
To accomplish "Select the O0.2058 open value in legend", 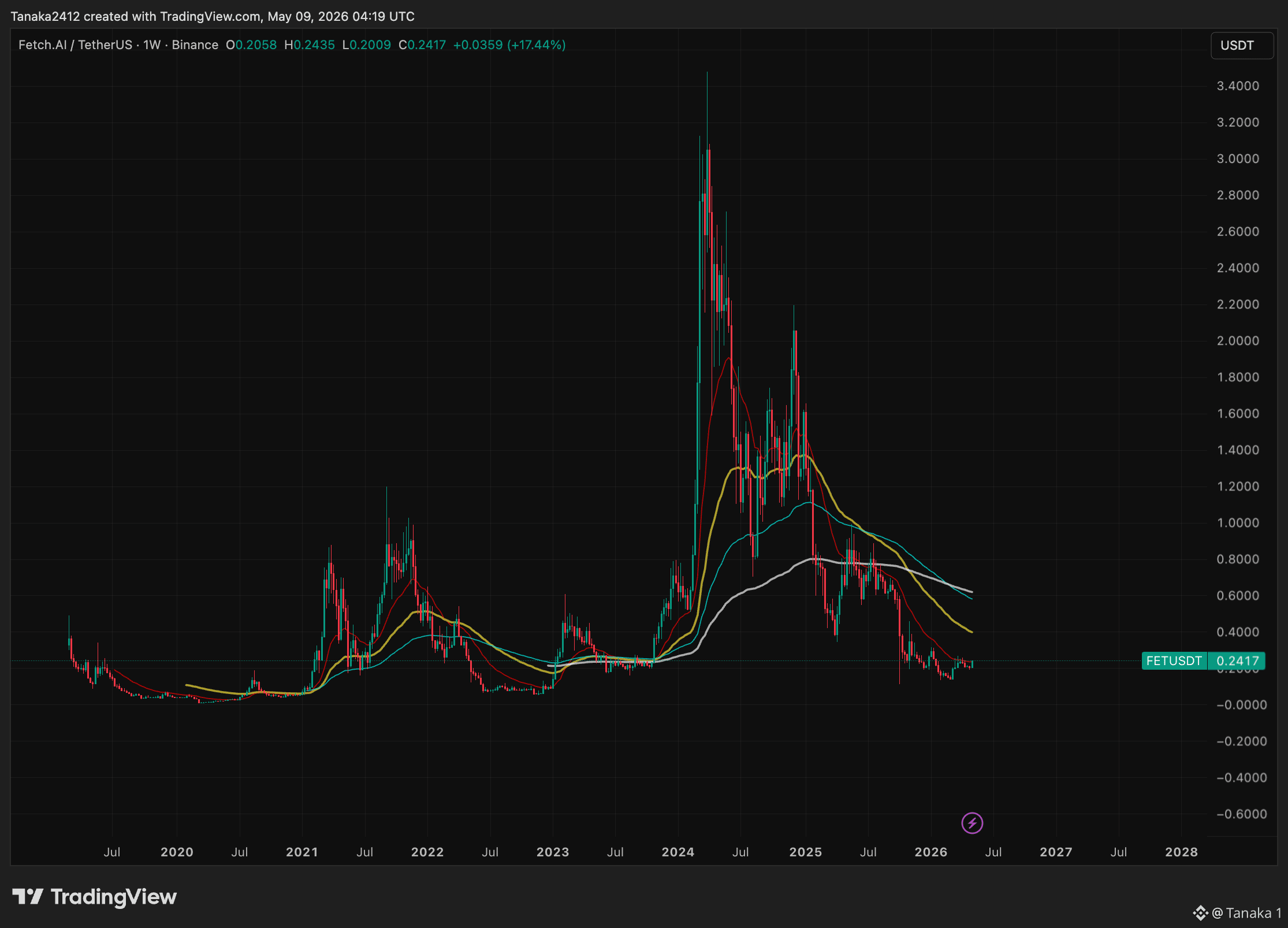I will [x=251, y=45].
